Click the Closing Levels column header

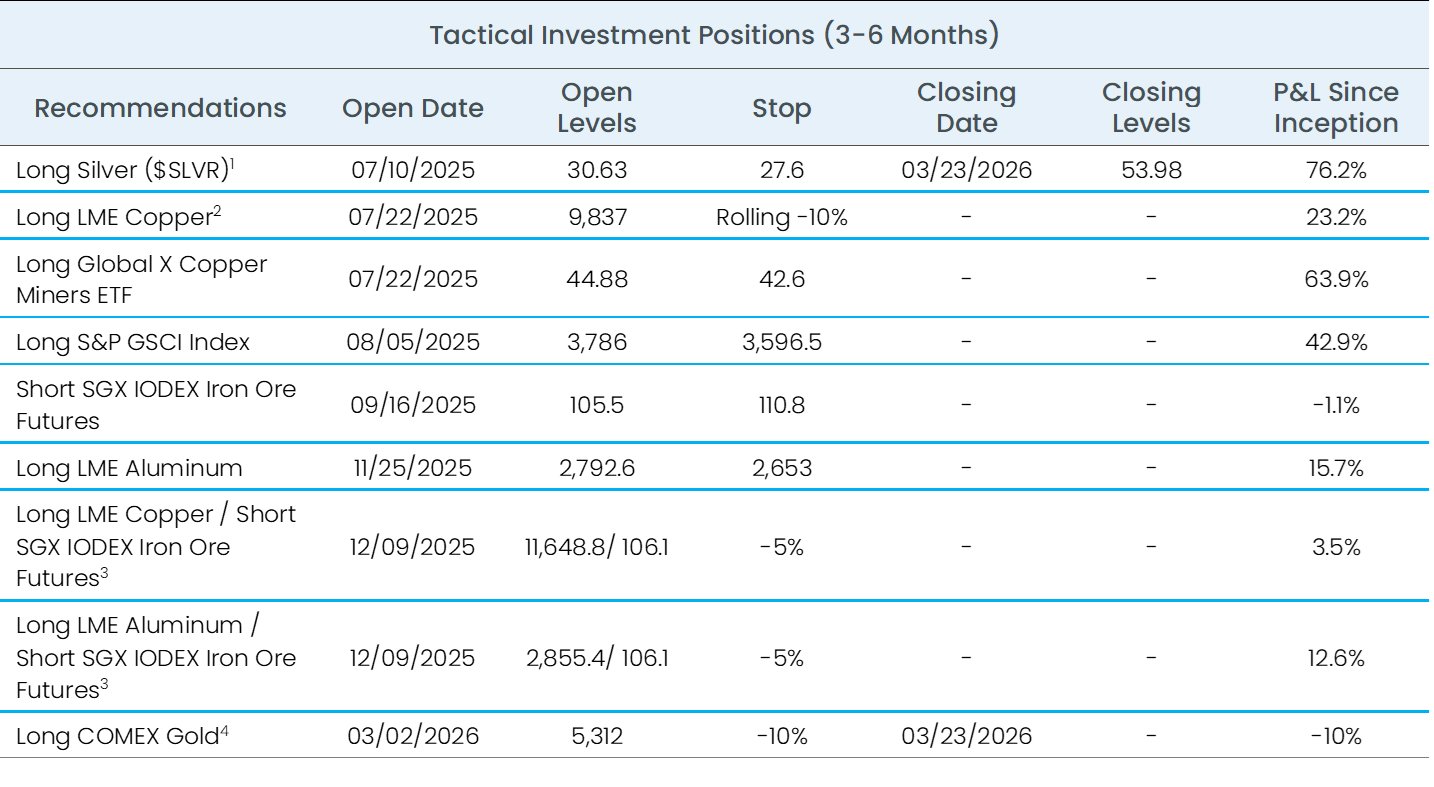pyautogui.click(x=1151, y=108)
